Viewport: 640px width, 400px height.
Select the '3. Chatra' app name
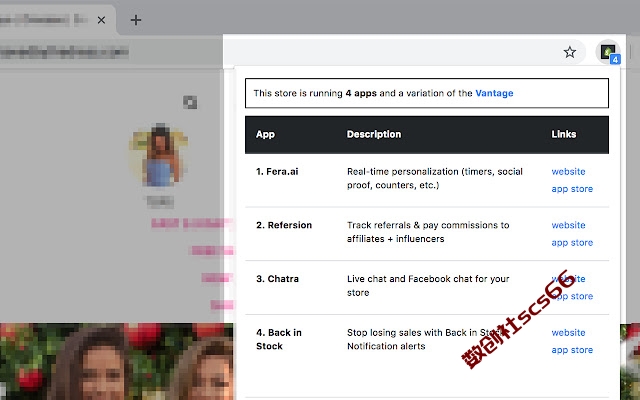[x=277, y=279]
